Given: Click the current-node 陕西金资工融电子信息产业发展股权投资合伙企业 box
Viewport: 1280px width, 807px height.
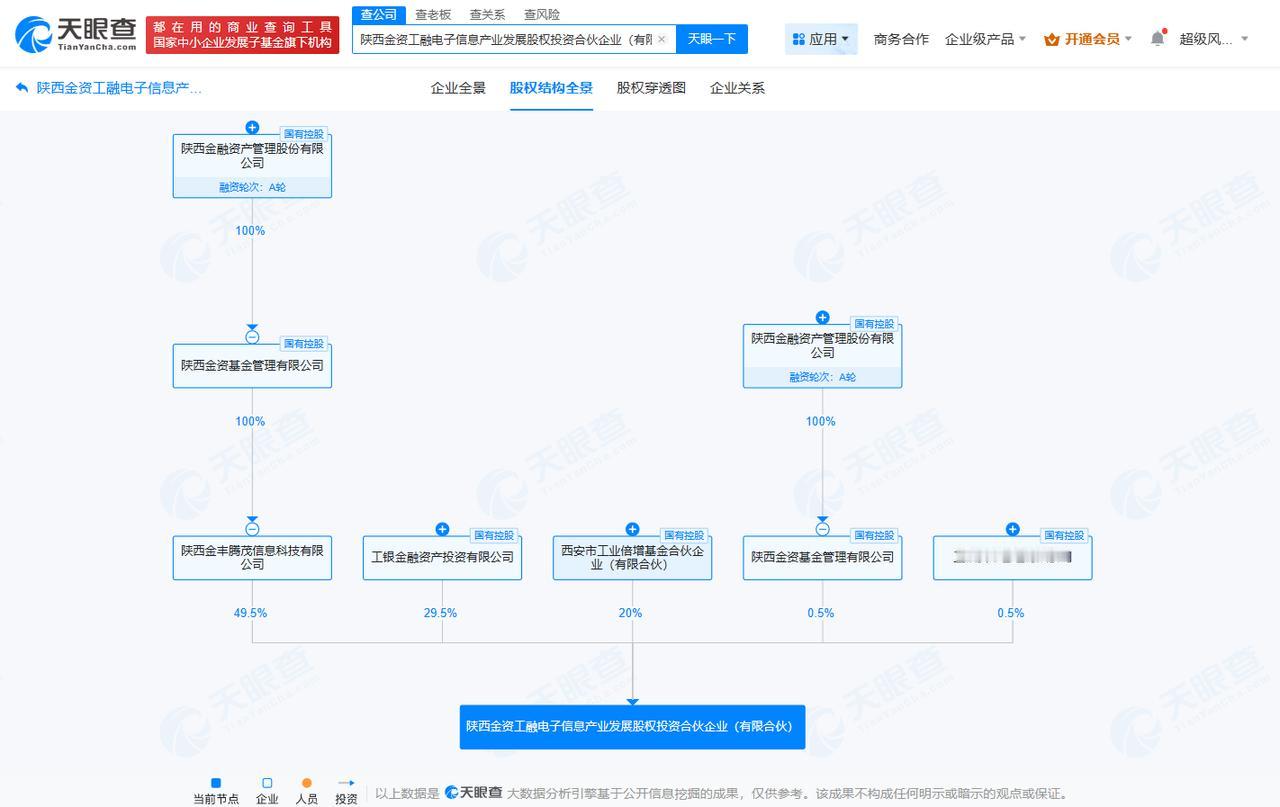Looking at the screenshot, I should click(x=632, y=727).
